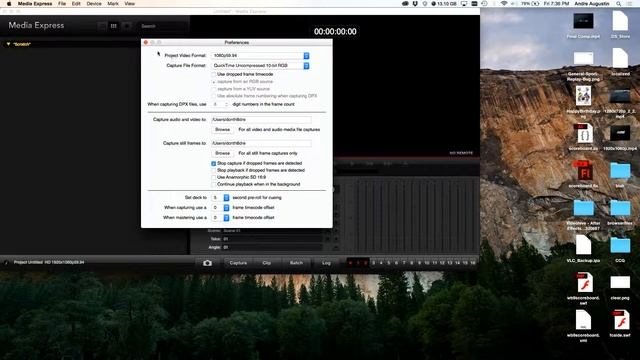The image size is (640, 360).
Task: Open Capture File Format dropdown
Action: (260, 66)
